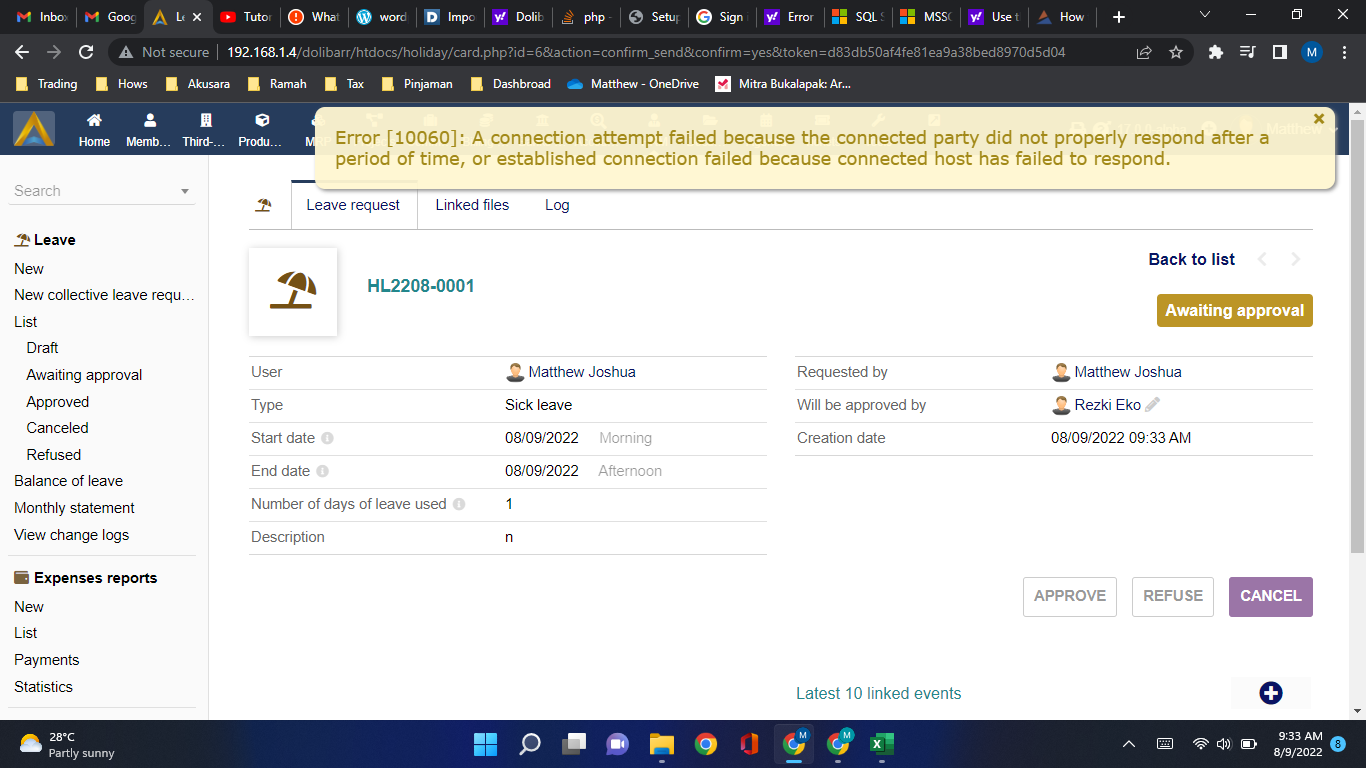Go Back to list
Viewport: 1366px width, 768px height.
[1191, 259]
